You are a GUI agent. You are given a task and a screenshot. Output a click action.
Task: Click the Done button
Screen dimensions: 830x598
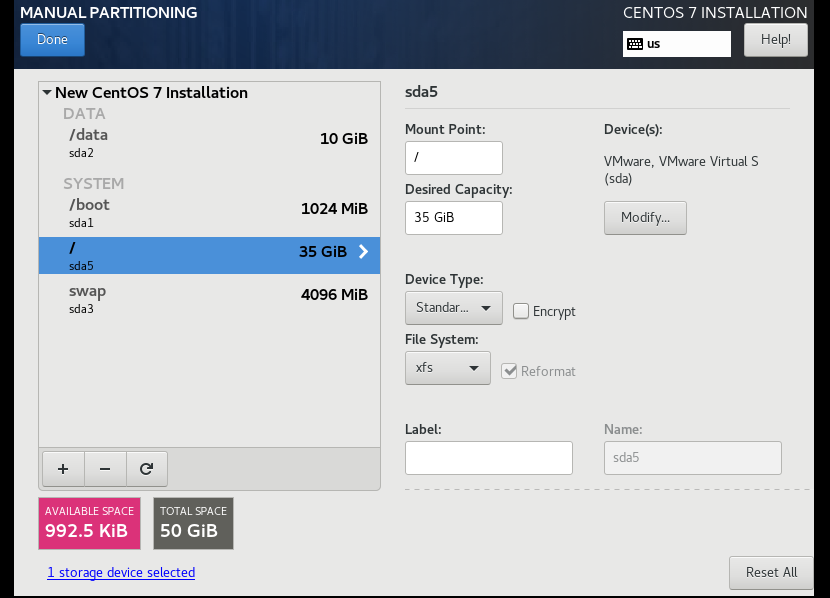(52, 40)
